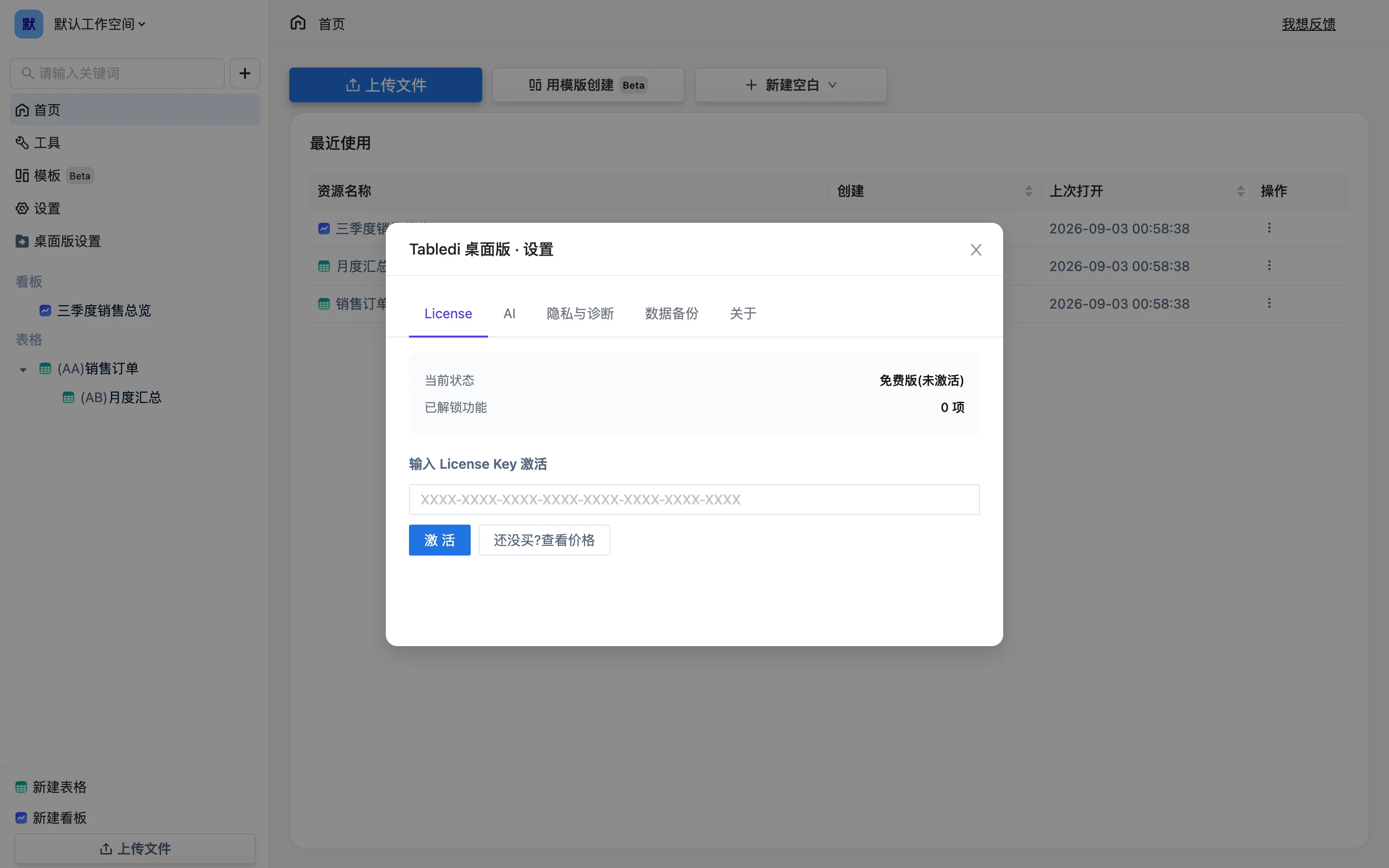
Task: Click the 我想反馈 link
Action: coord(1308,24)
